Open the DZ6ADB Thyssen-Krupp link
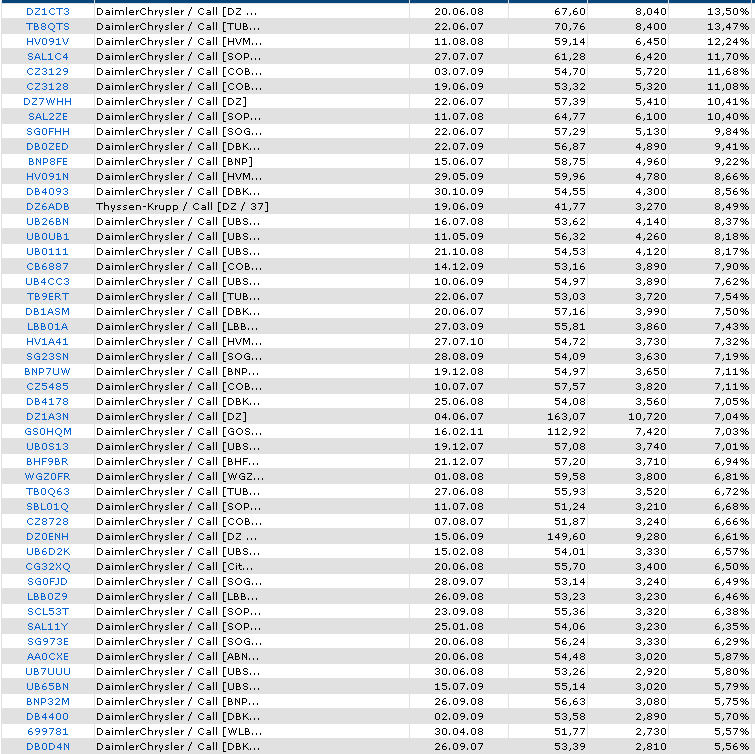 (48, 207)
